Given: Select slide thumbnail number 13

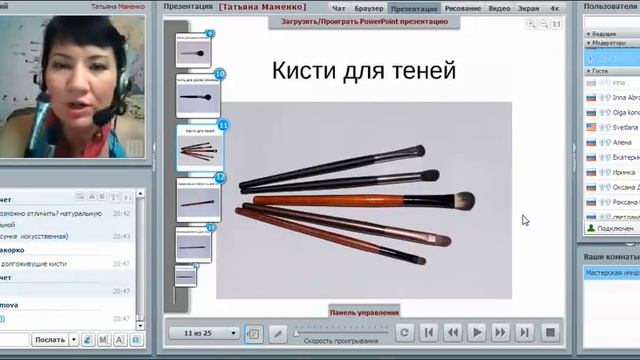Looking at the screenshot, I should 193,244.
